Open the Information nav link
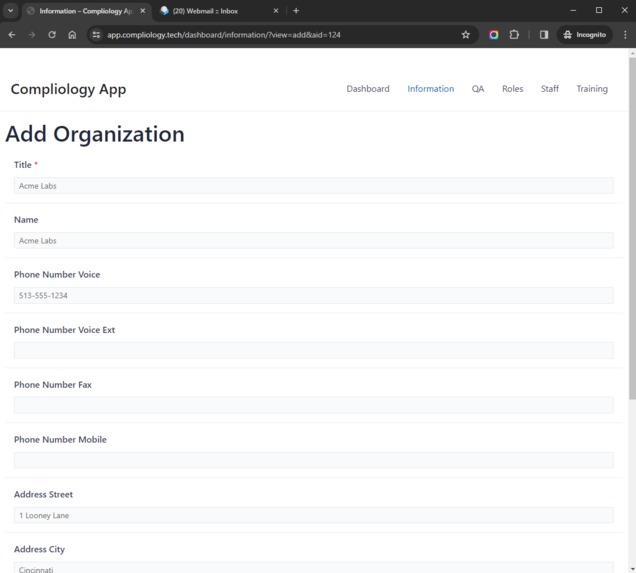 click(431, 89)
